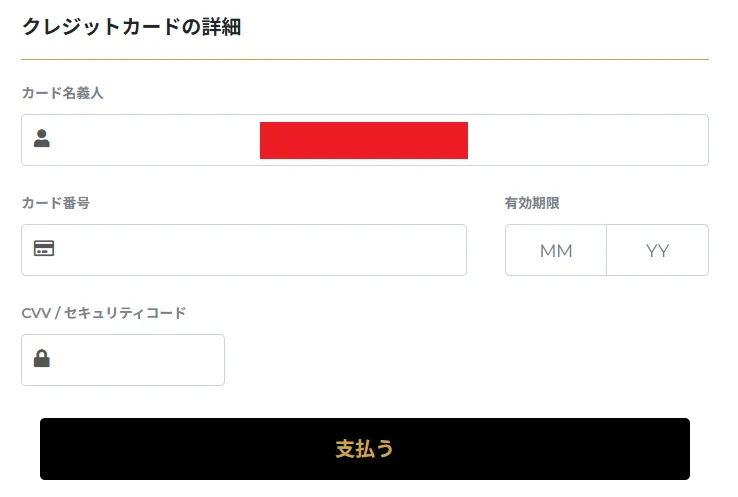The width and height of the screenshot is (738, 497).
Task: Click the カード番号 field label
Action: [x=56, y=203]
